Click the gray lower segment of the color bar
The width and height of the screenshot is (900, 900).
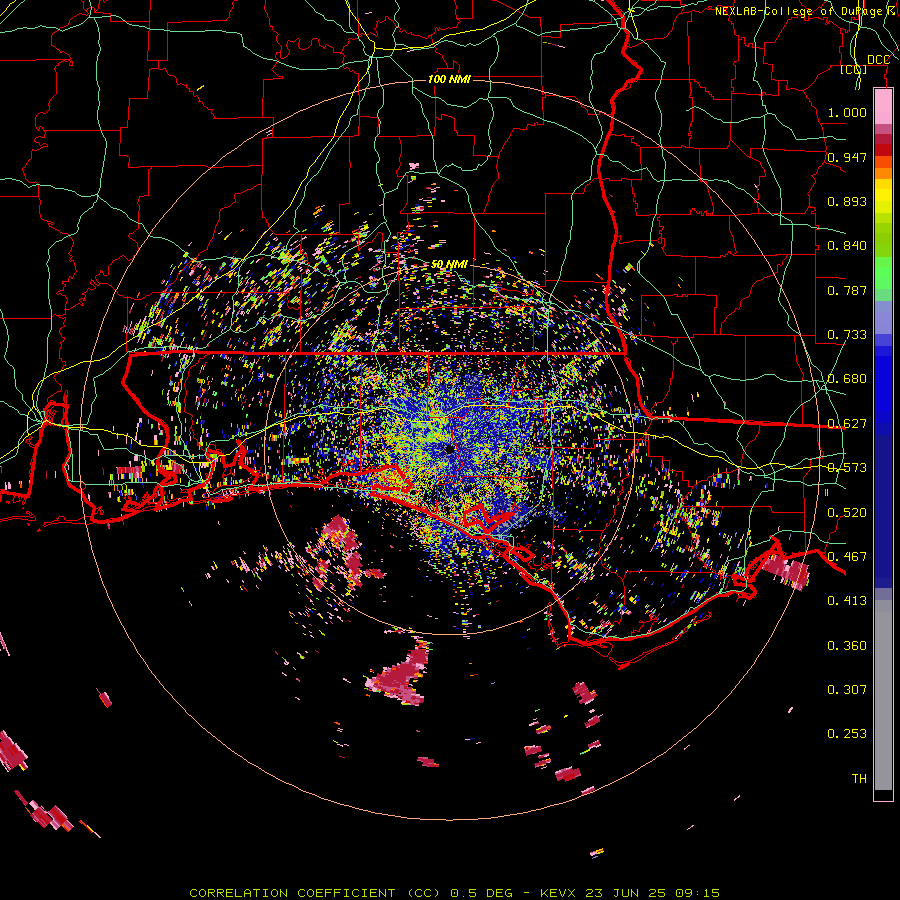tap(883, 695)
